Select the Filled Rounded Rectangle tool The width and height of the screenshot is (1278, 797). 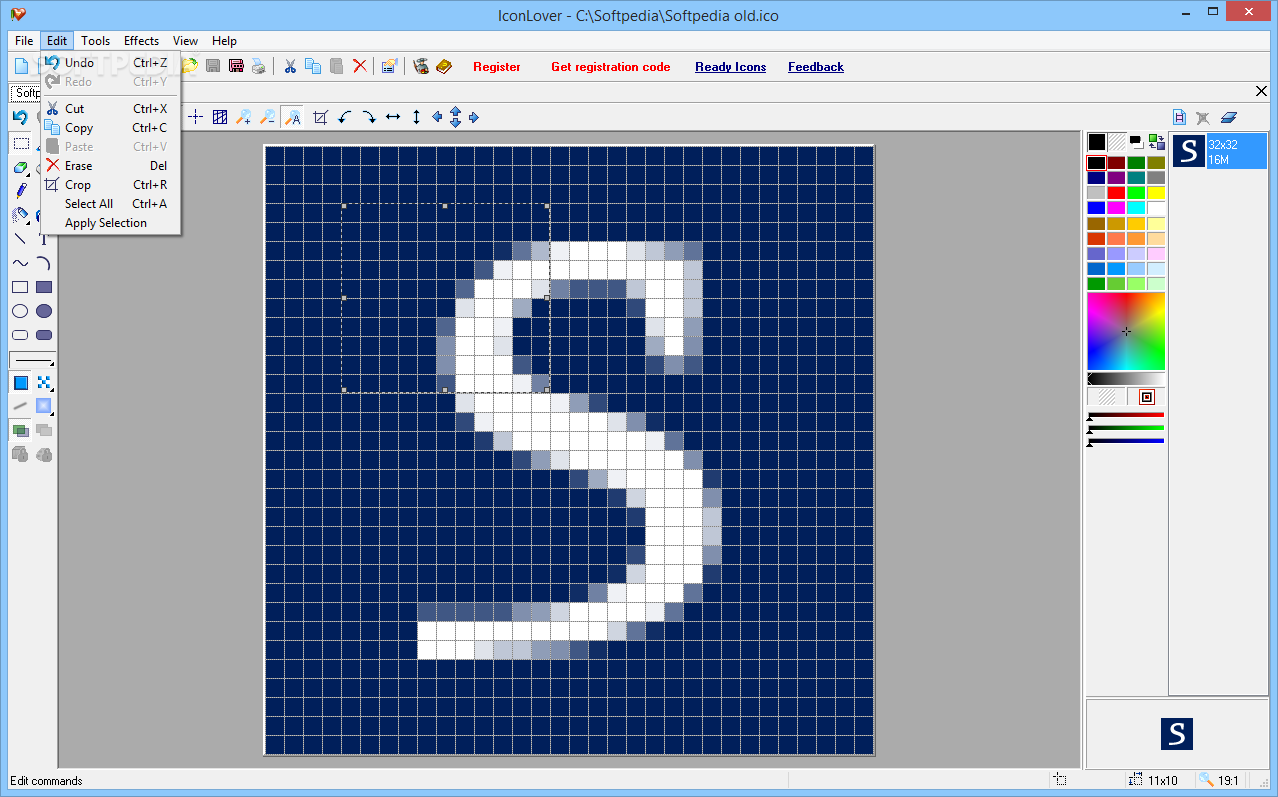tap(44, 335)
